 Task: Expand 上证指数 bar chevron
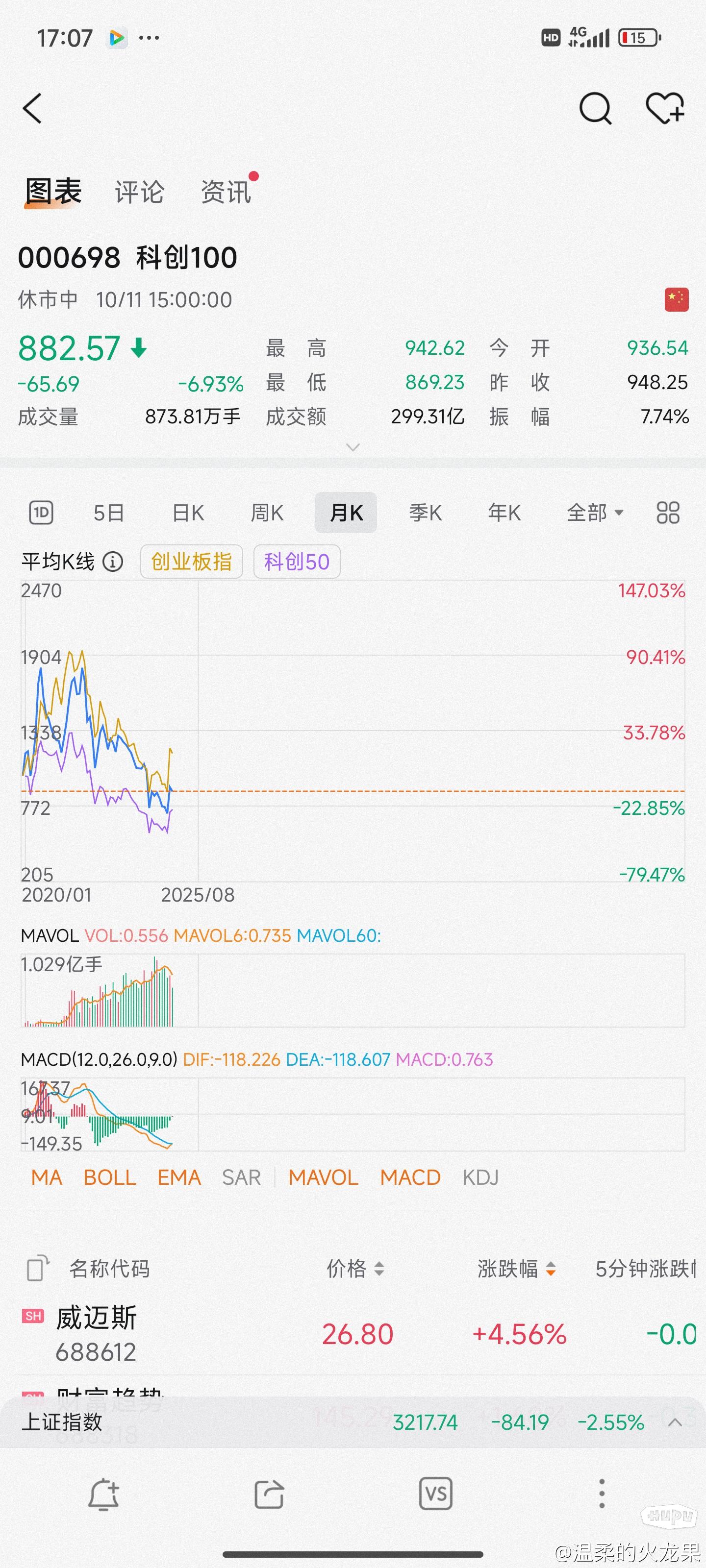click(x=675, y=1422)
